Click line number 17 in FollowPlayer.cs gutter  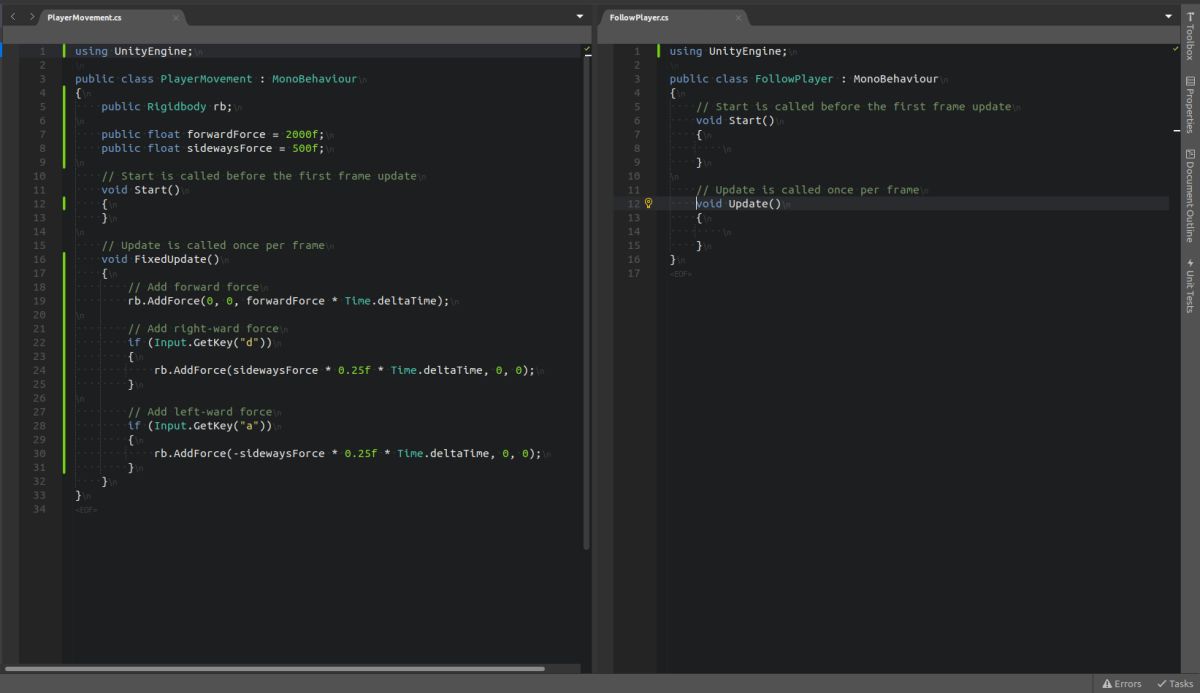pyautogui.click(x=633, y=273)
